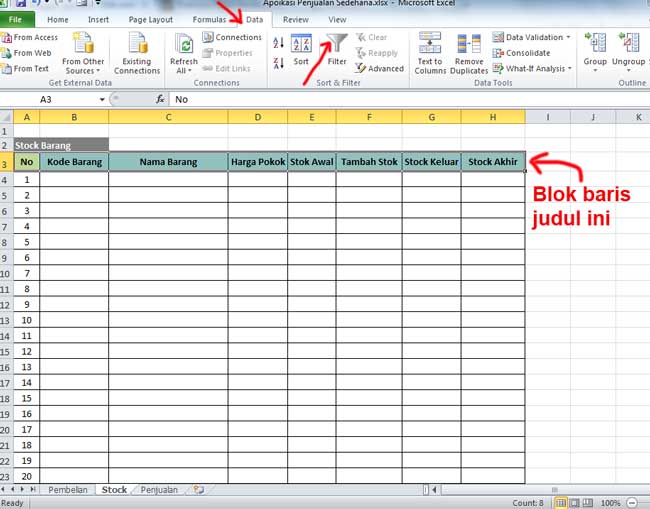Image resolution: width=650 pixels, height=509 pixels.
Task: Click the From Web import icon
Action: pos(6,53)
